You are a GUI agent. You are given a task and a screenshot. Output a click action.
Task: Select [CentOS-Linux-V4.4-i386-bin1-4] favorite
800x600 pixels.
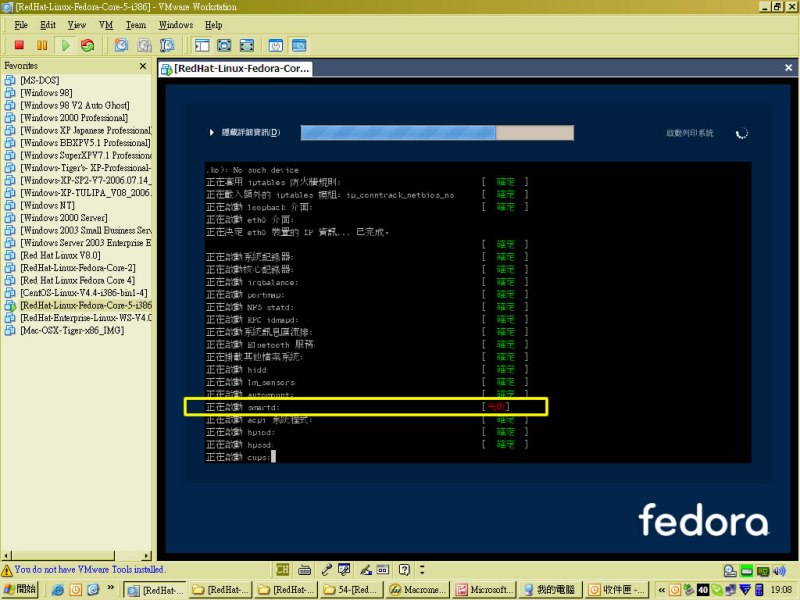(84, 292)
